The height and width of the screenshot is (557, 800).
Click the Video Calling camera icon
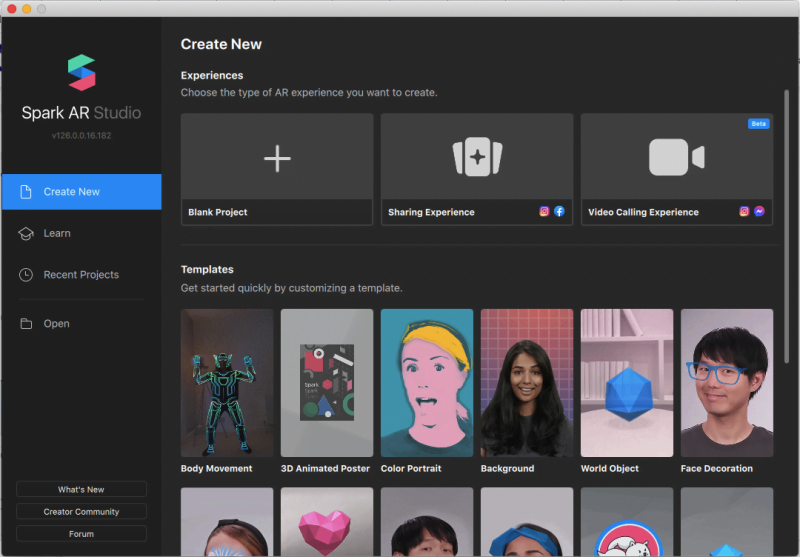pyautogui.click(x=676, y=158)
